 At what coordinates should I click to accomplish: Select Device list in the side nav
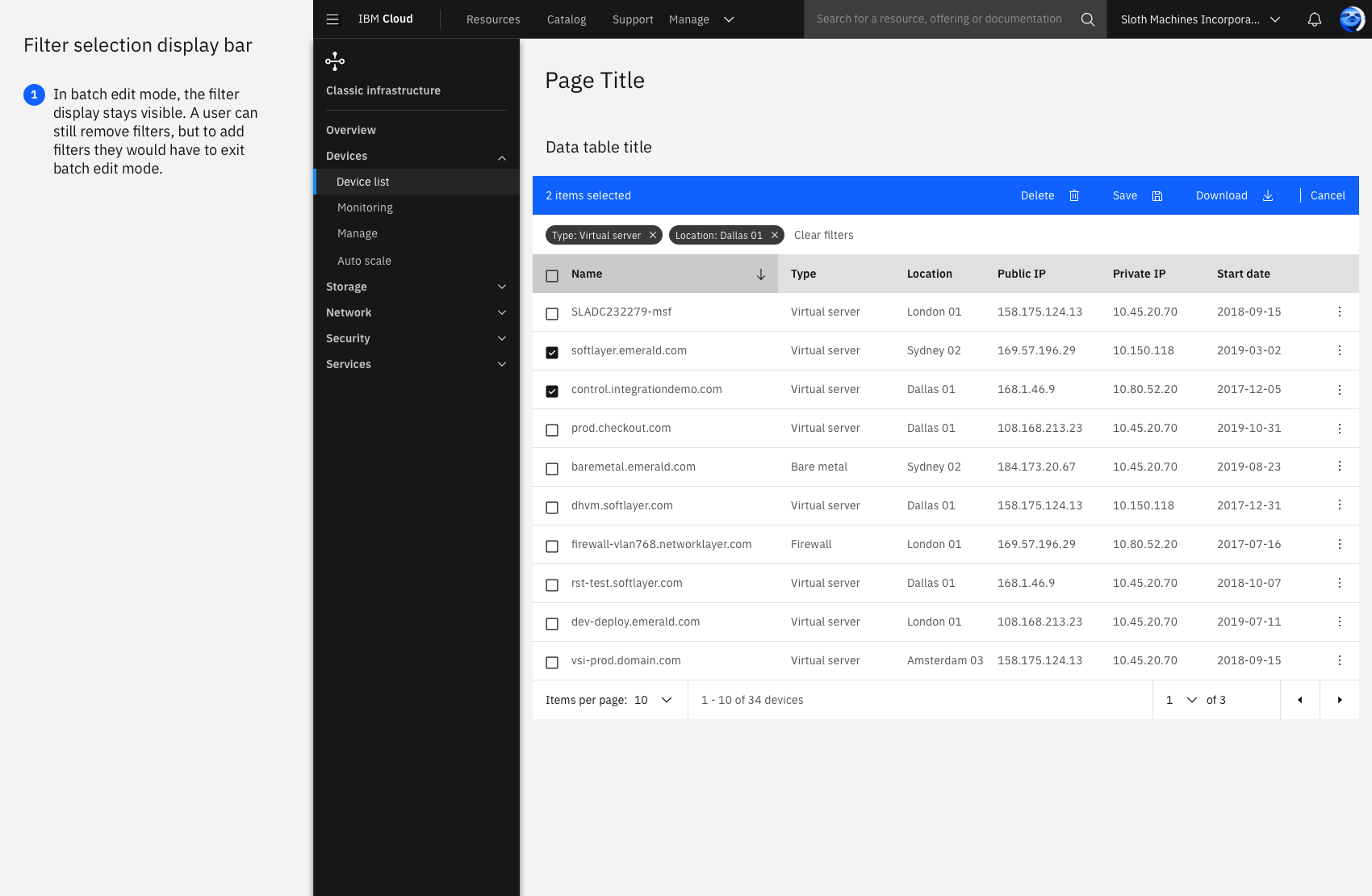click(416, 182)
